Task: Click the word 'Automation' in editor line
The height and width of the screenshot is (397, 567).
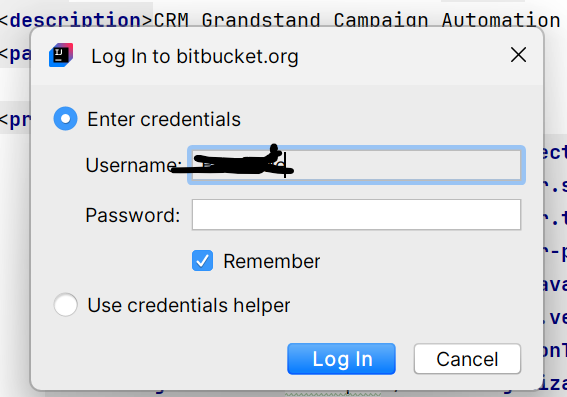Action: click(x=501, y=20)
